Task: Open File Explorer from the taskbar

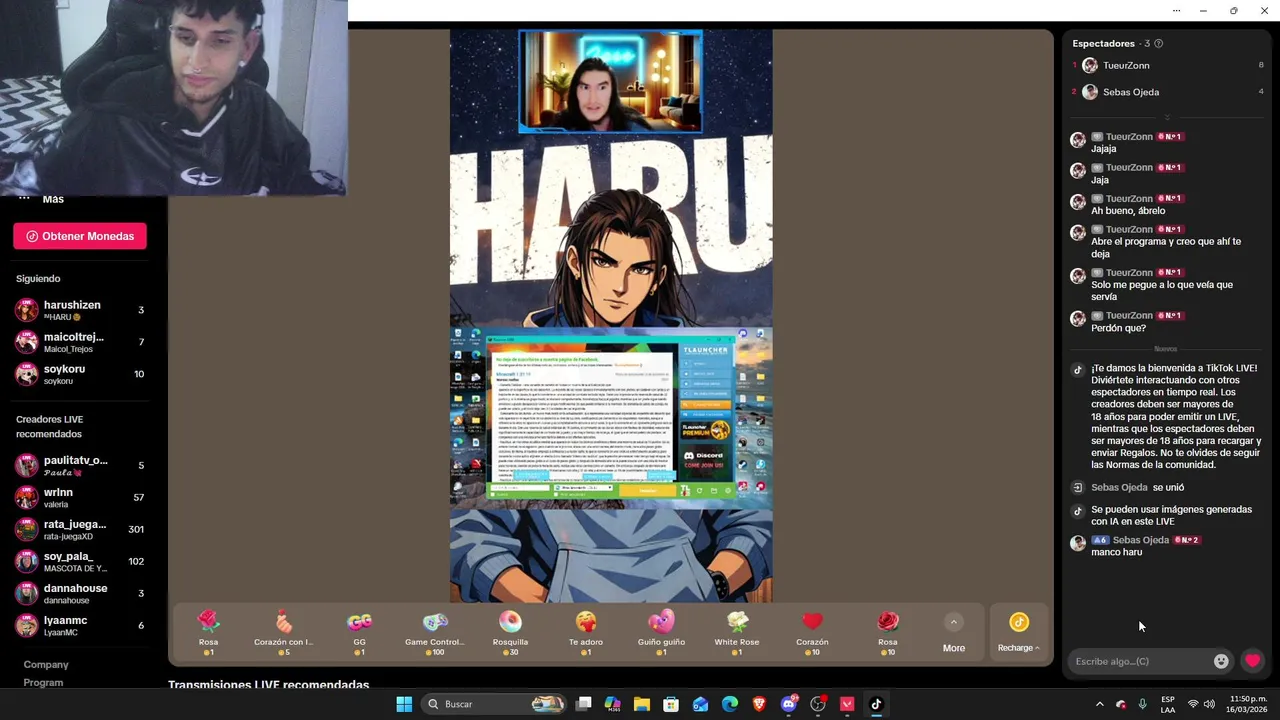Action: click(642, 704)
